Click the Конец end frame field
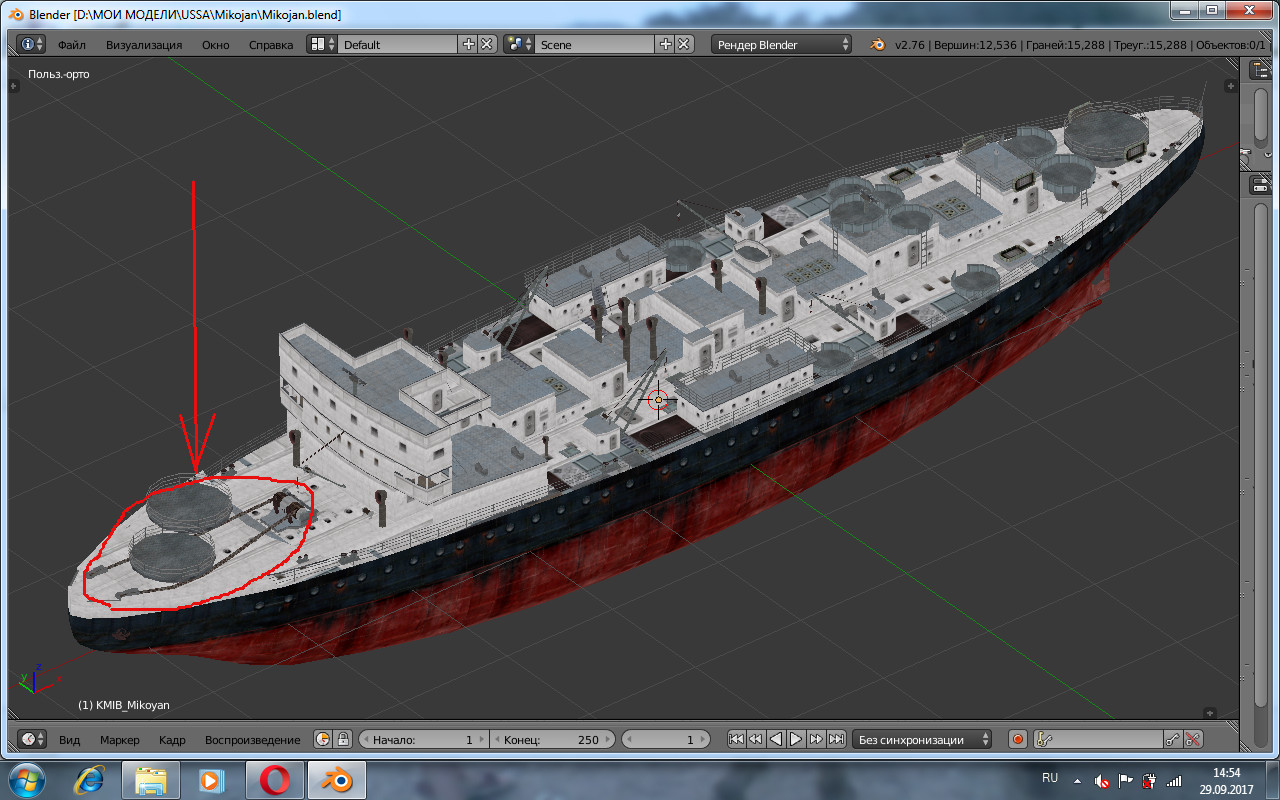Viewport: 1280px width, 800px height. (x=552, y=740)
